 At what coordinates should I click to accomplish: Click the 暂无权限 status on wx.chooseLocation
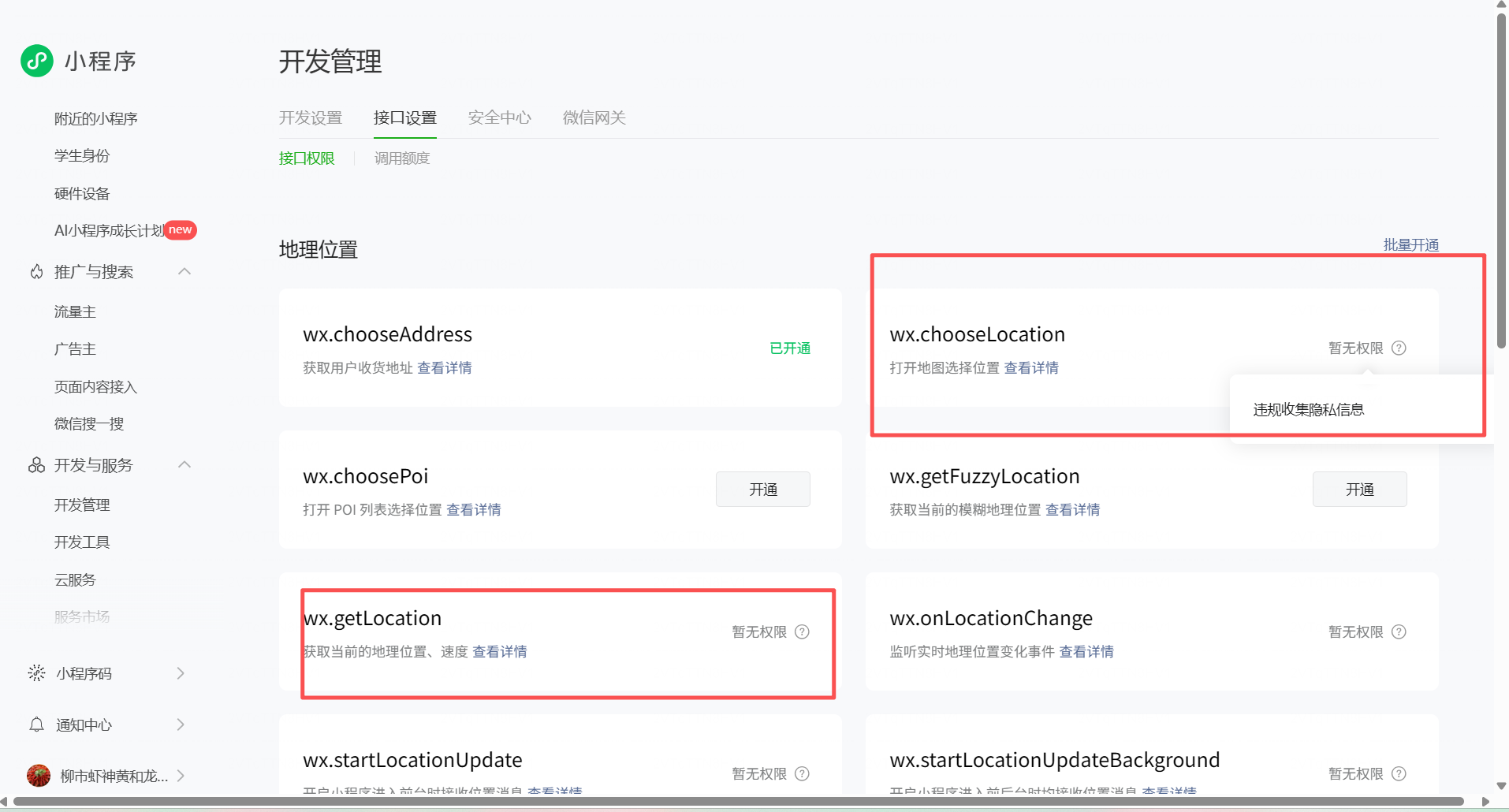(1356, 348)
